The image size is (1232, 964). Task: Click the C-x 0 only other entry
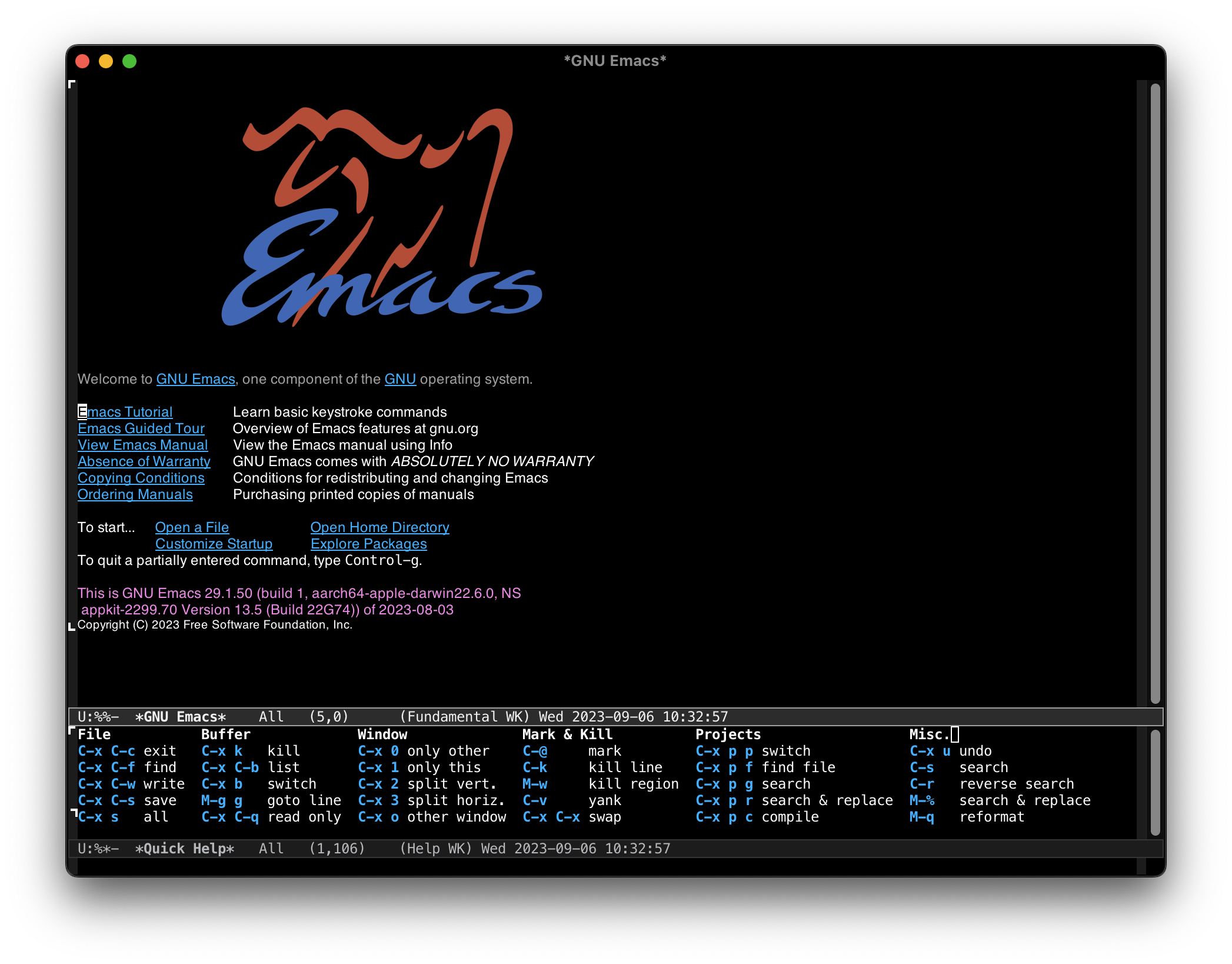click(x=424, y=751)
